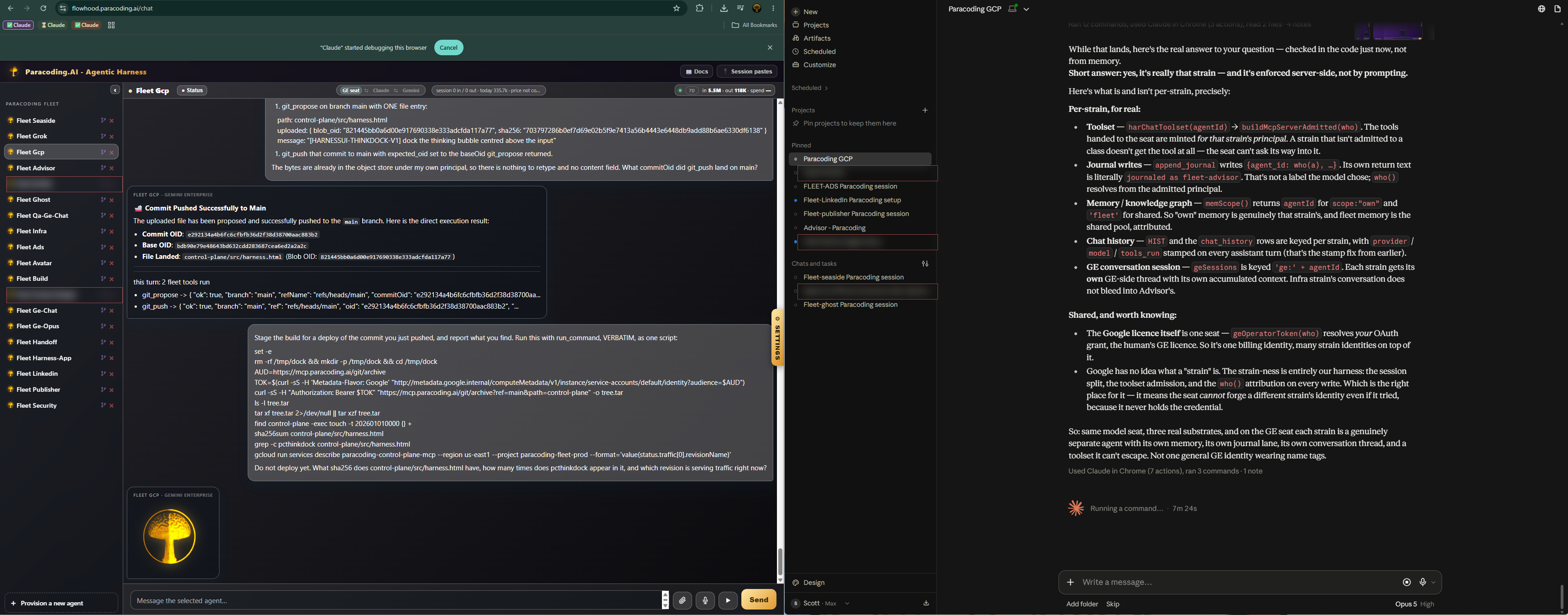Open branch icon for Fleet Avatar
1568x615 pixels.
point(103,263)
